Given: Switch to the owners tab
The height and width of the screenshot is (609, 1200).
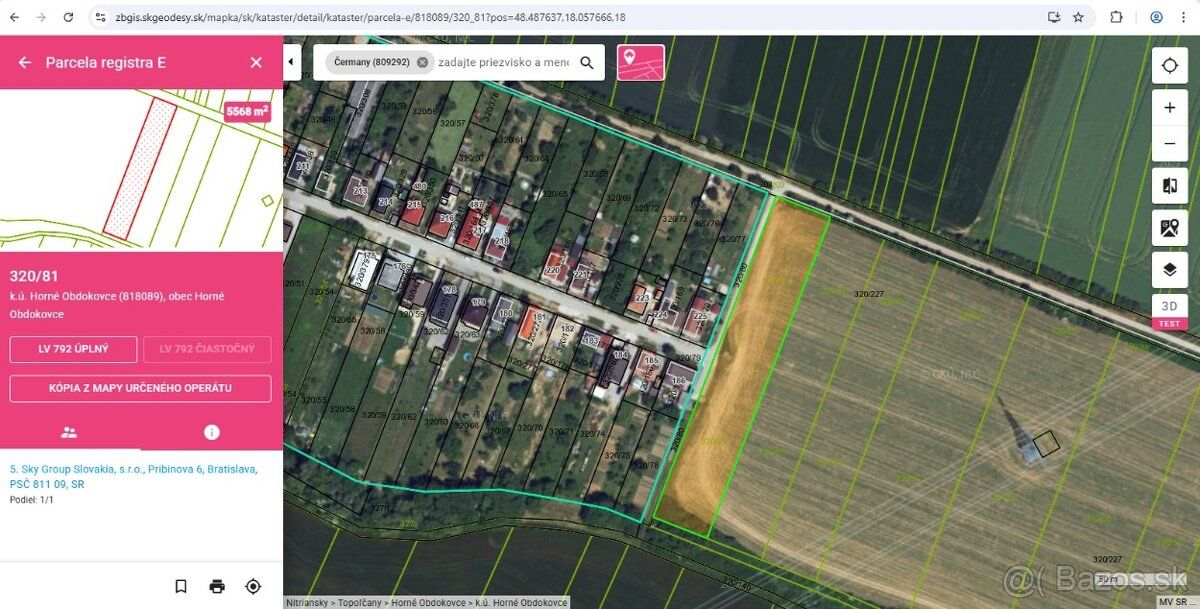Looking at the screenshot, I should [69, 433].
